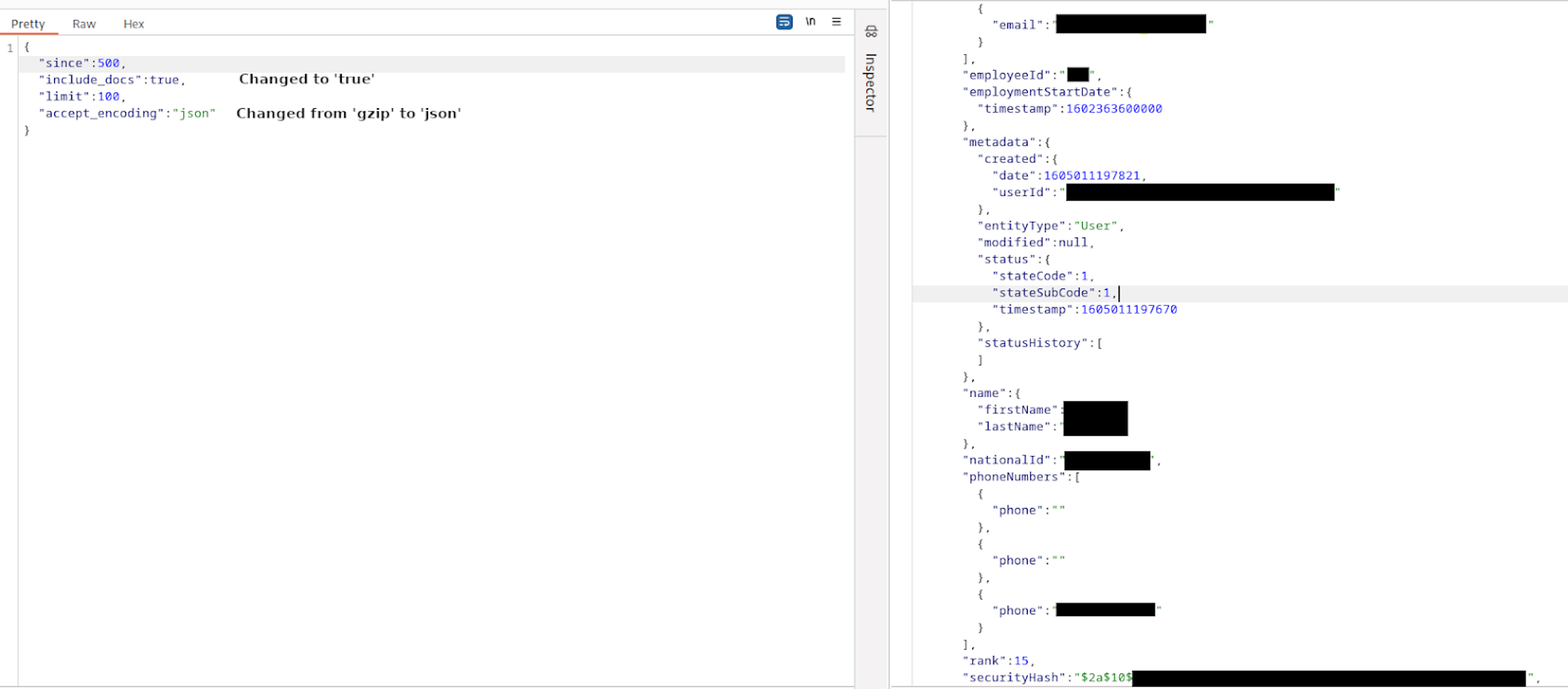Screen dimensions: 1568x689
Task: Click the "include_docs":true line
Action: pyautogui.click(x=112, y=80)
